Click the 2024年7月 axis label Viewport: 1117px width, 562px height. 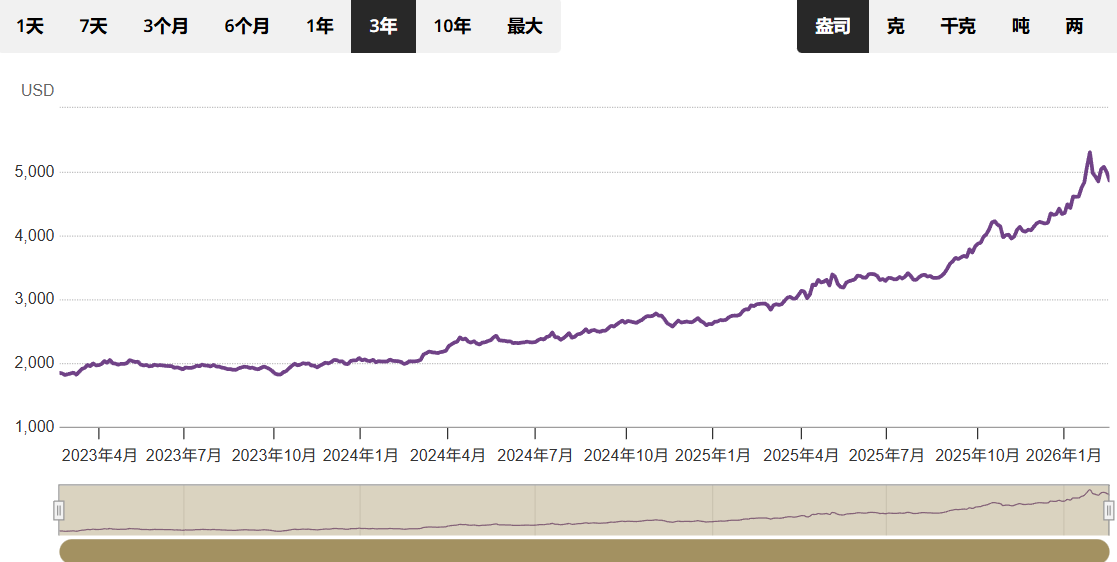[x=535, y=455]
